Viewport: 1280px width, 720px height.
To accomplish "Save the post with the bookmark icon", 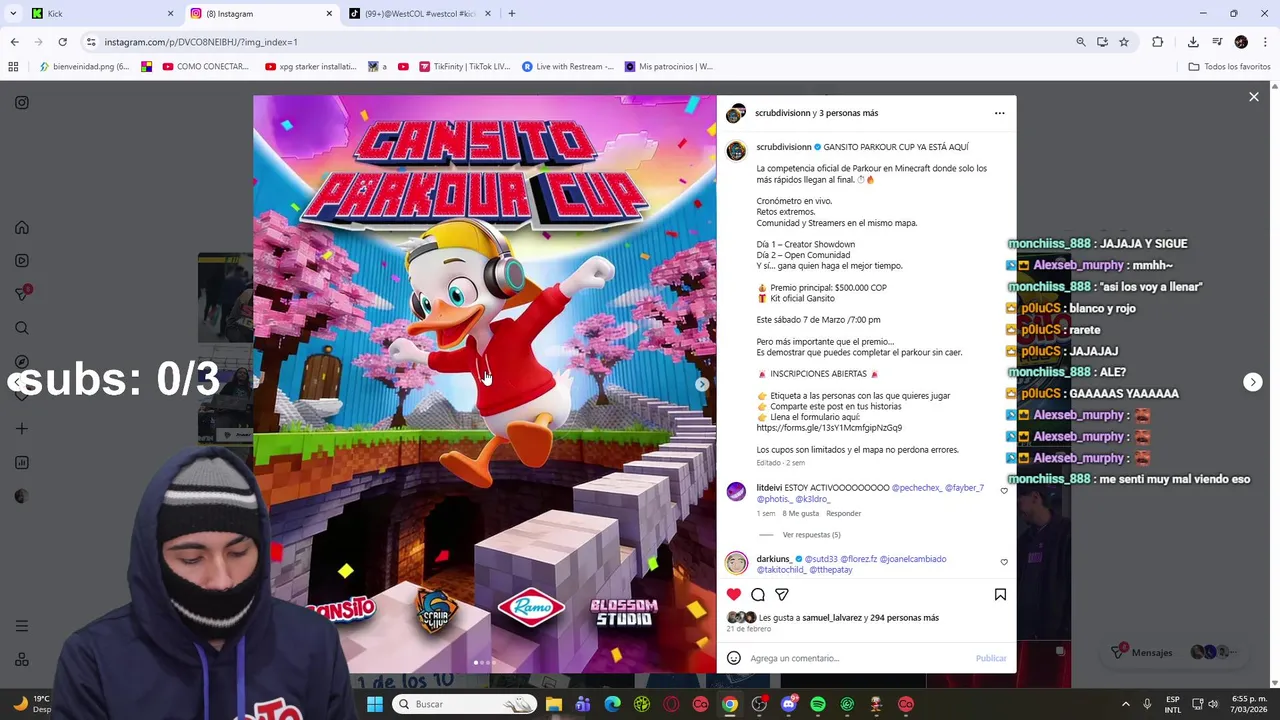I will [x=1000, y=594].
